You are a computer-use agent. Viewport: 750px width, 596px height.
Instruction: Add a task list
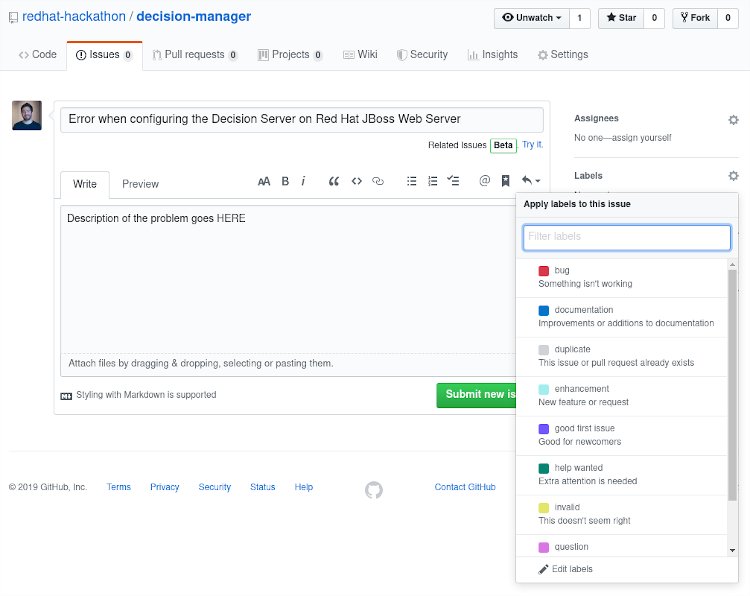pyautogui.click(x=453, y=181)
